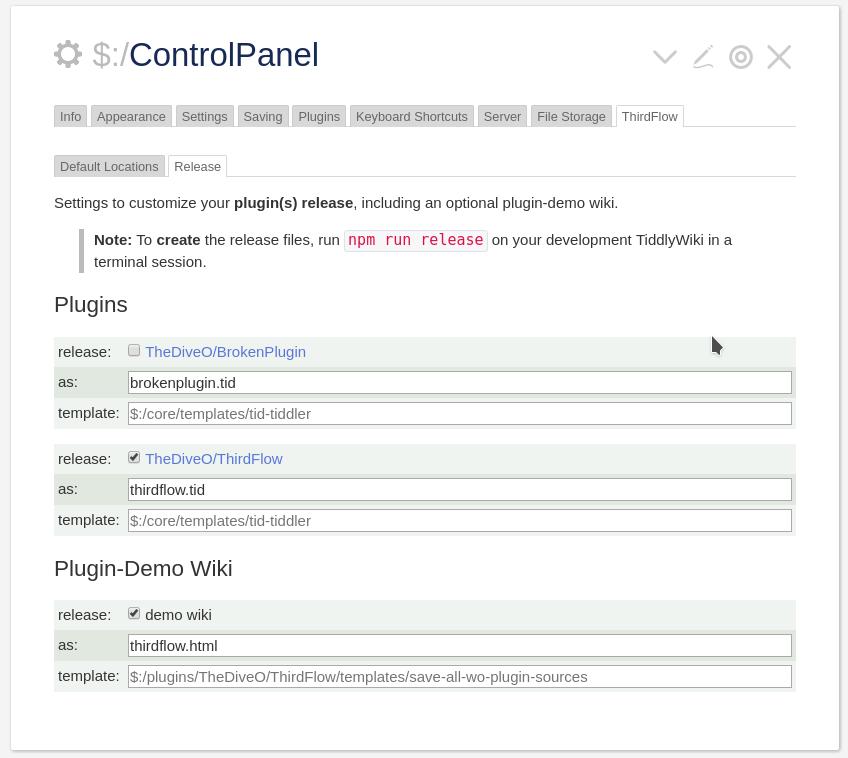Image resolution: width=848 pixels, height=758 pixels.
Task: Open the Appearance tab
Action: click(131, 116)
